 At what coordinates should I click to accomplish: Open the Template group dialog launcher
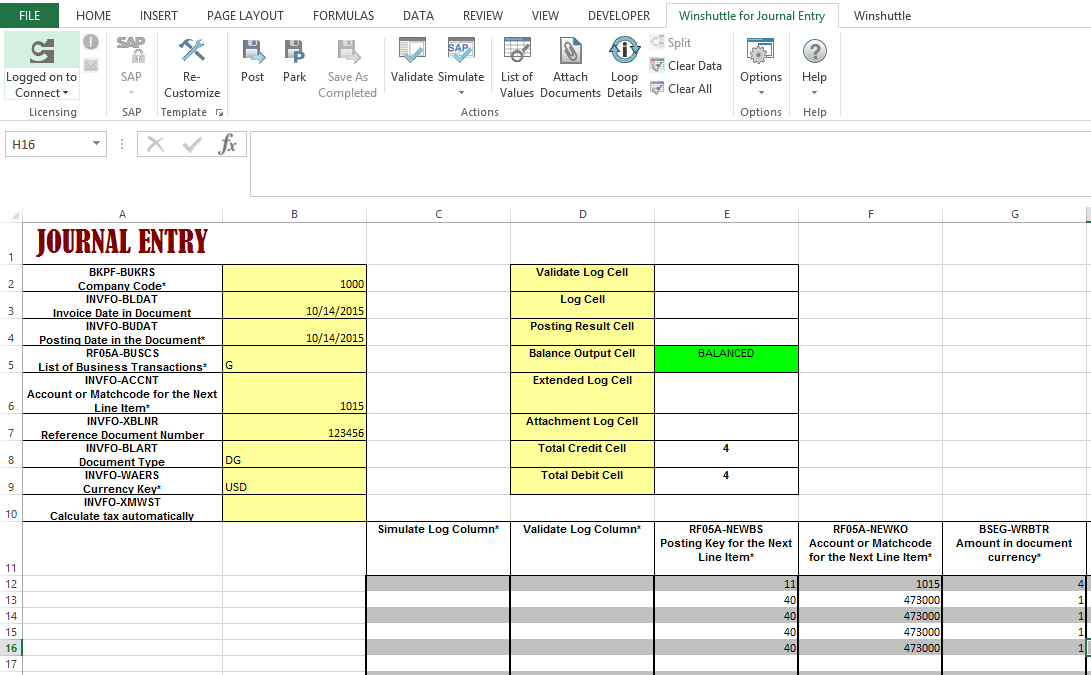coord(219,113)
